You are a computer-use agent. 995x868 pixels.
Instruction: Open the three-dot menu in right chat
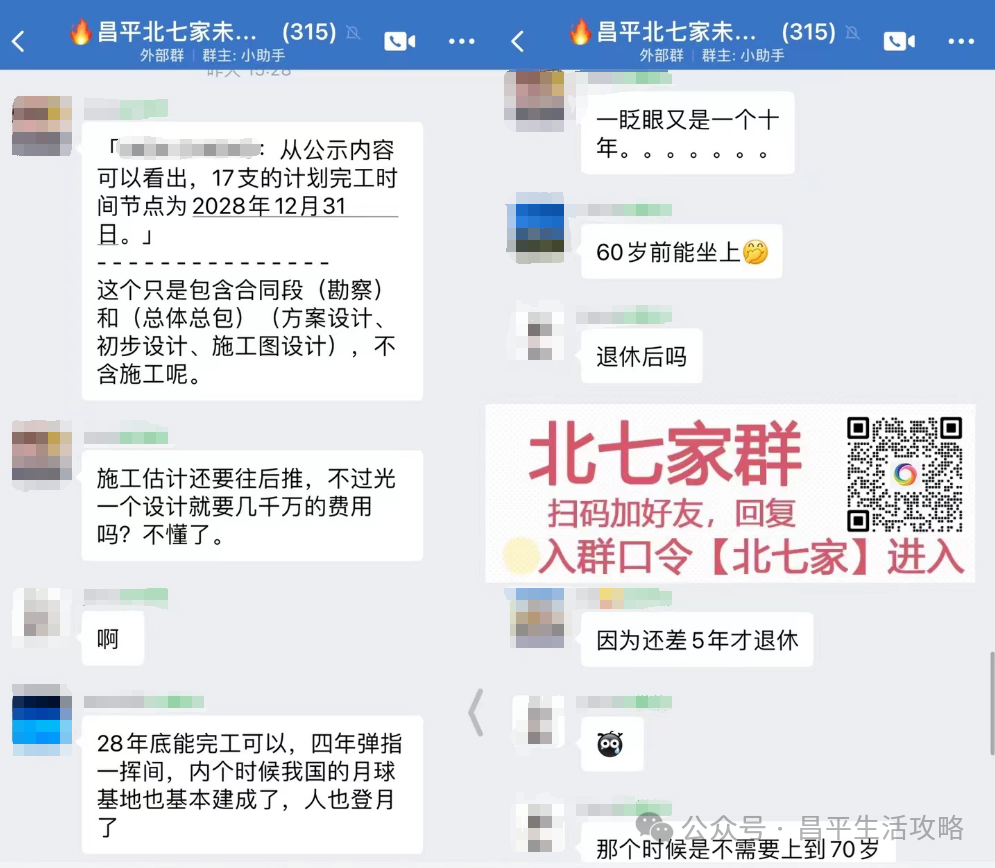tap(961, 42)
